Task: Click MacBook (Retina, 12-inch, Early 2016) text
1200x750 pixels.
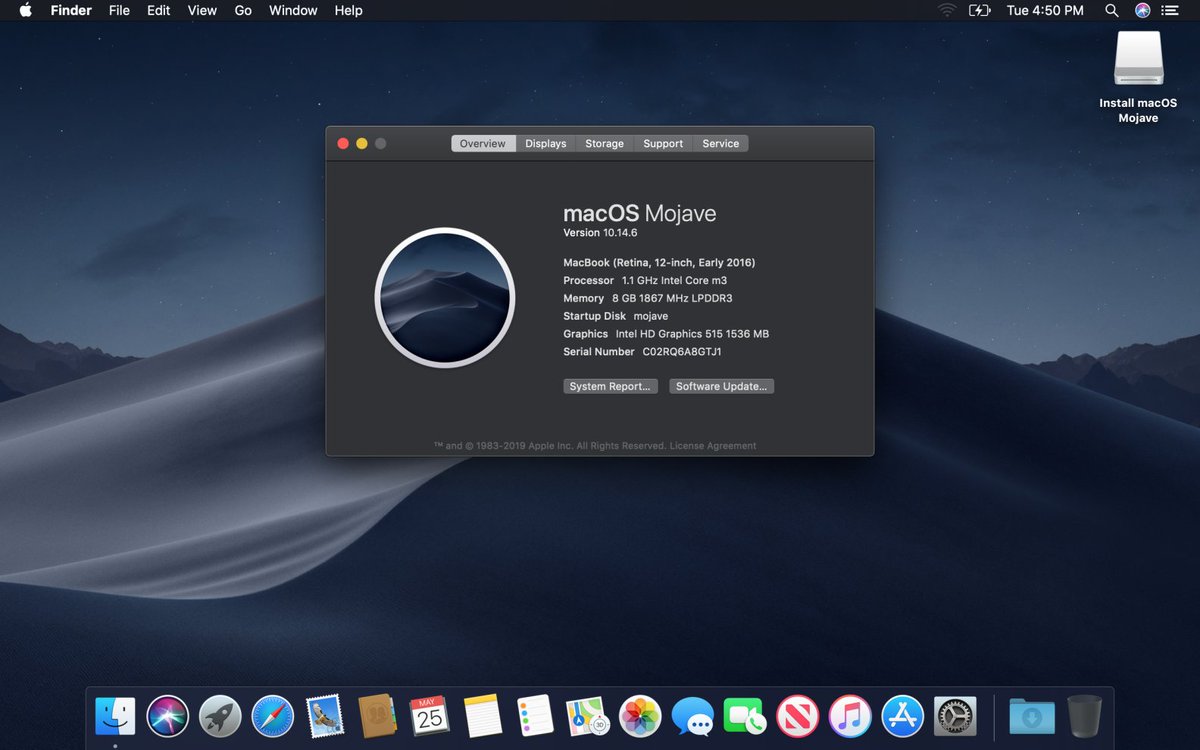Action: [659, 262]
